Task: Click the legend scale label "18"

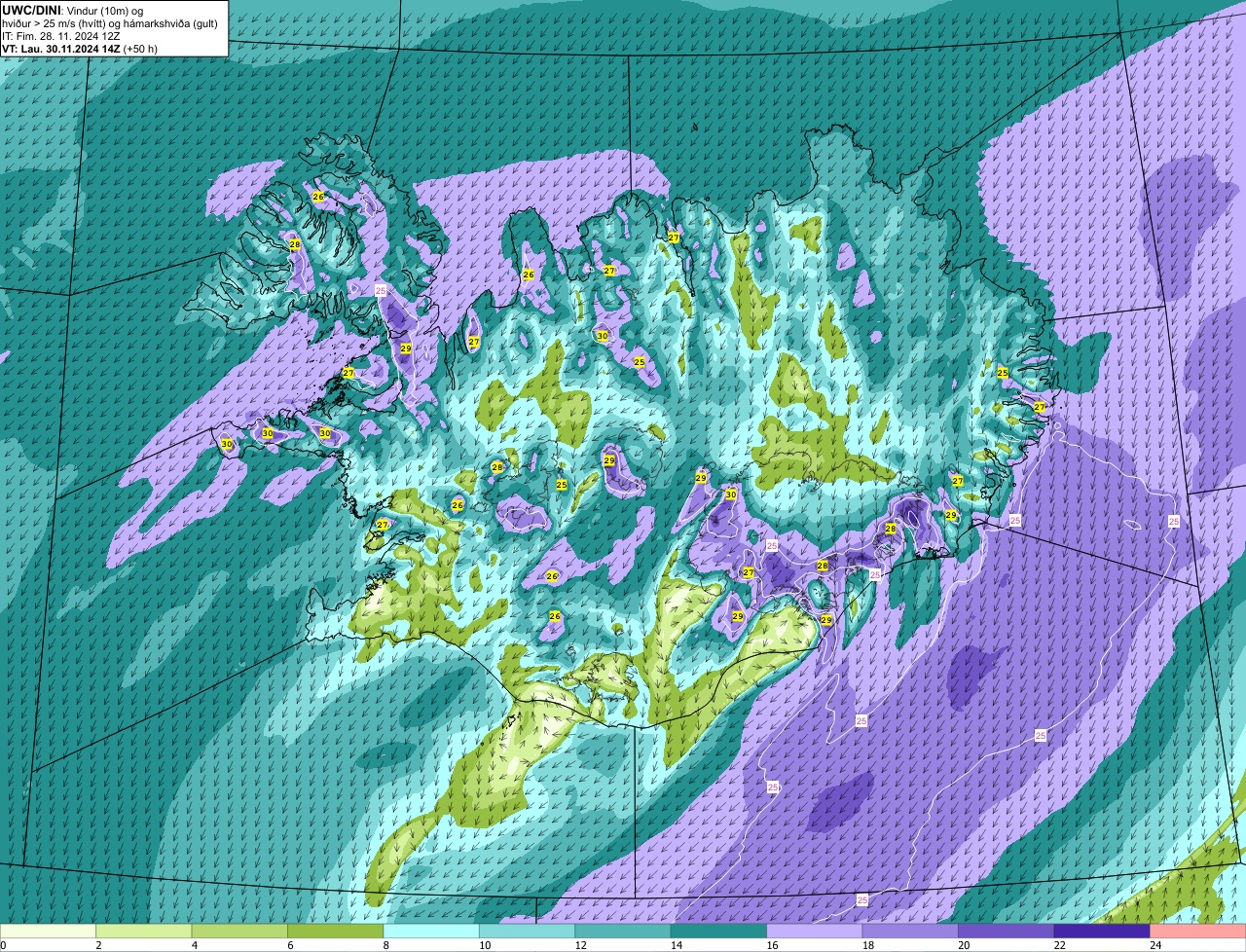Action: [x=867, y=945]
